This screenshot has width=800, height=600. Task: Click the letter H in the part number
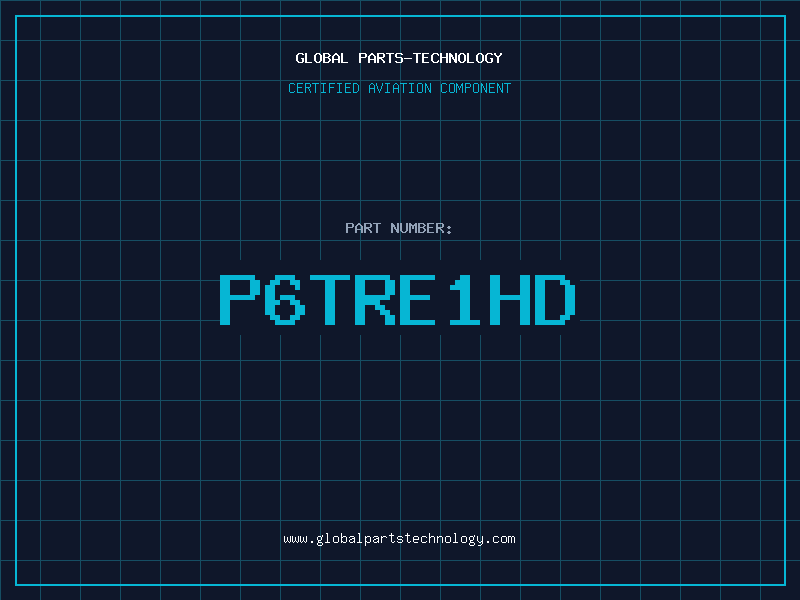click(511, 300)
